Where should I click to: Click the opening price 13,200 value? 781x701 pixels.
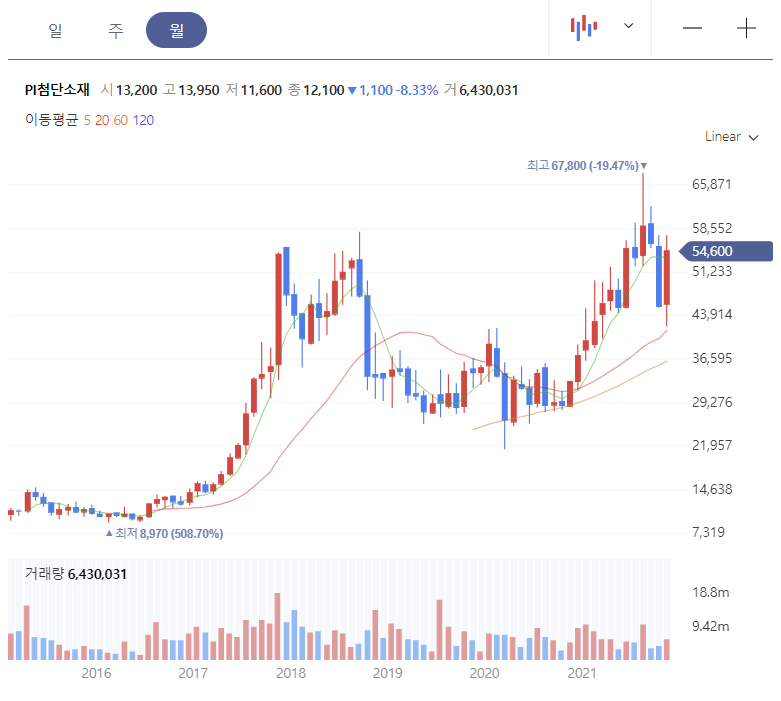(136, 90)
